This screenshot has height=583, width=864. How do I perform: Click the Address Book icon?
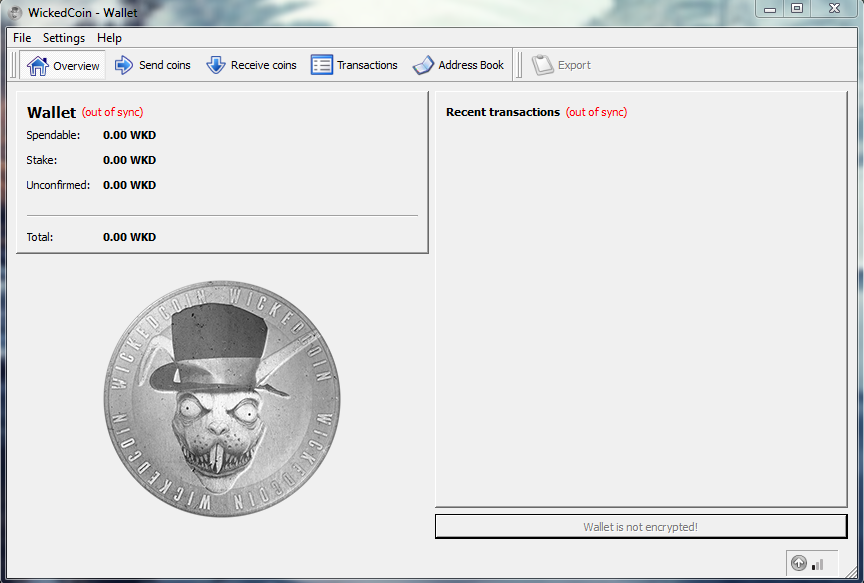pos(423,65)
